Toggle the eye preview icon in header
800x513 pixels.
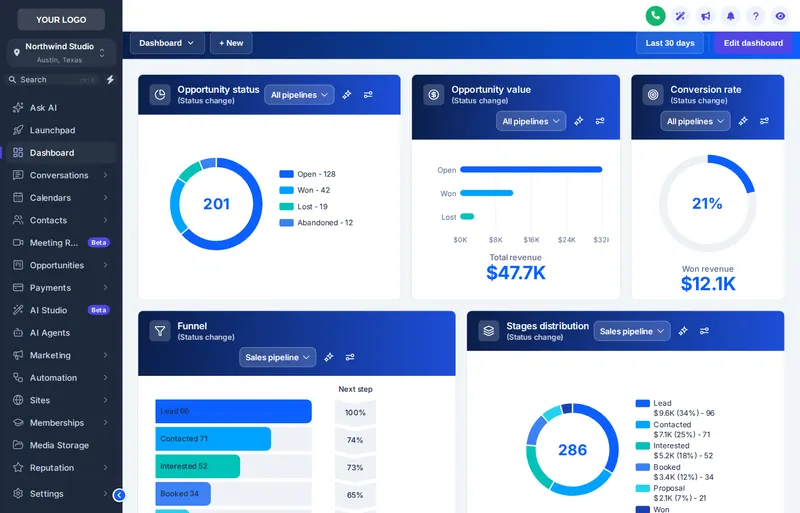(780, 16)
